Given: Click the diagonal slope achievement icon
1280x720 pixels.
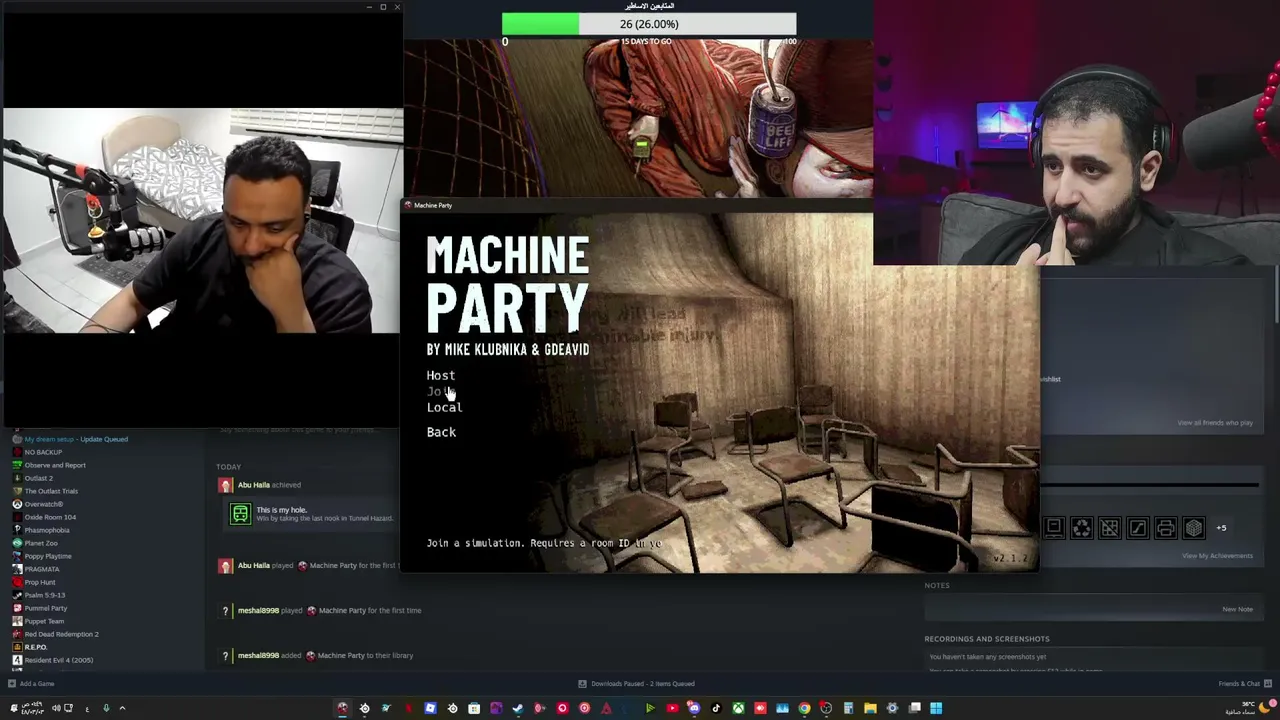Looking at the screenshot, I should click(x=1138, y=527).
